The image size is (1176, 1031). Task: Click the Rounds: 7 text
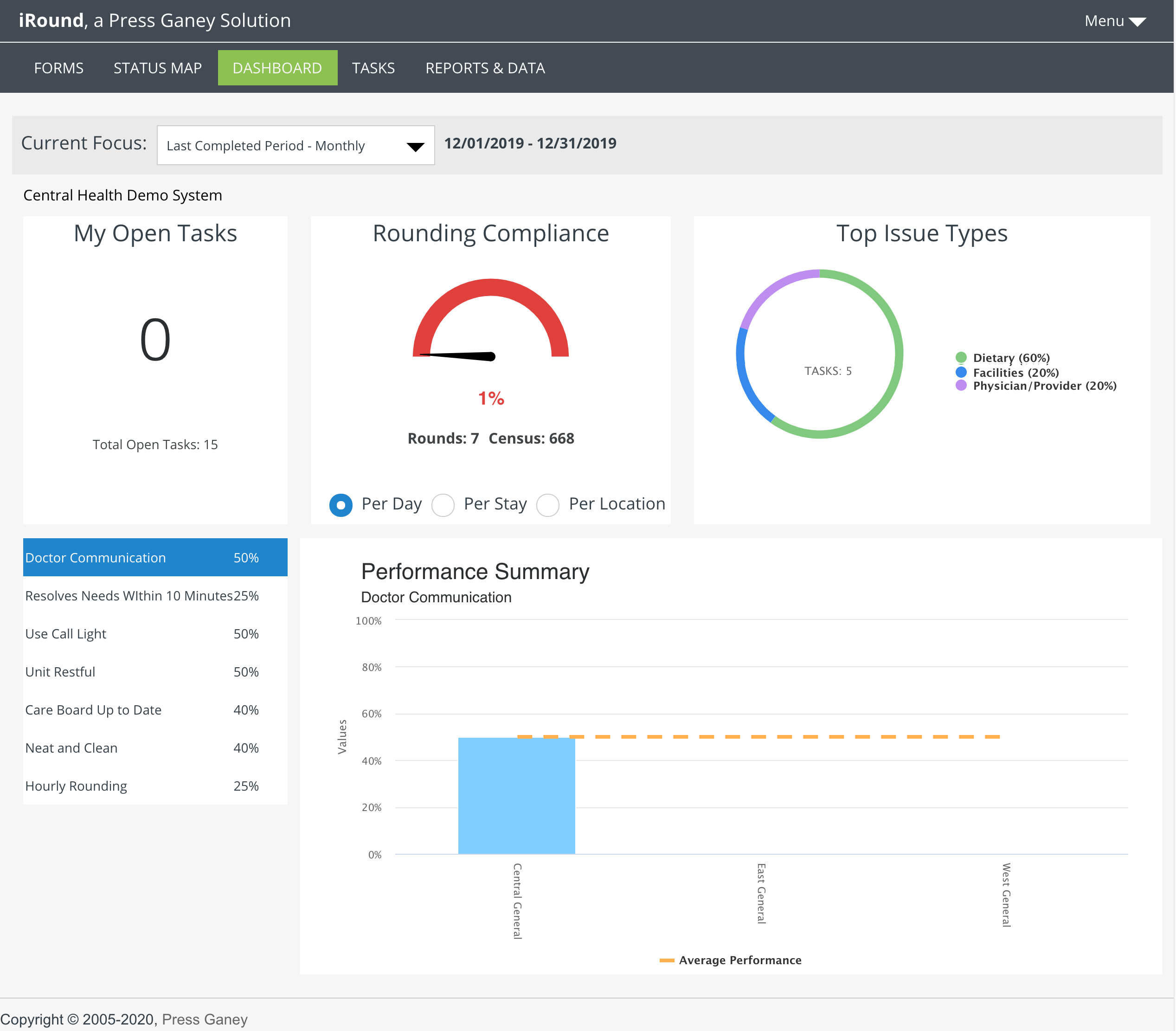pos(443,438)
